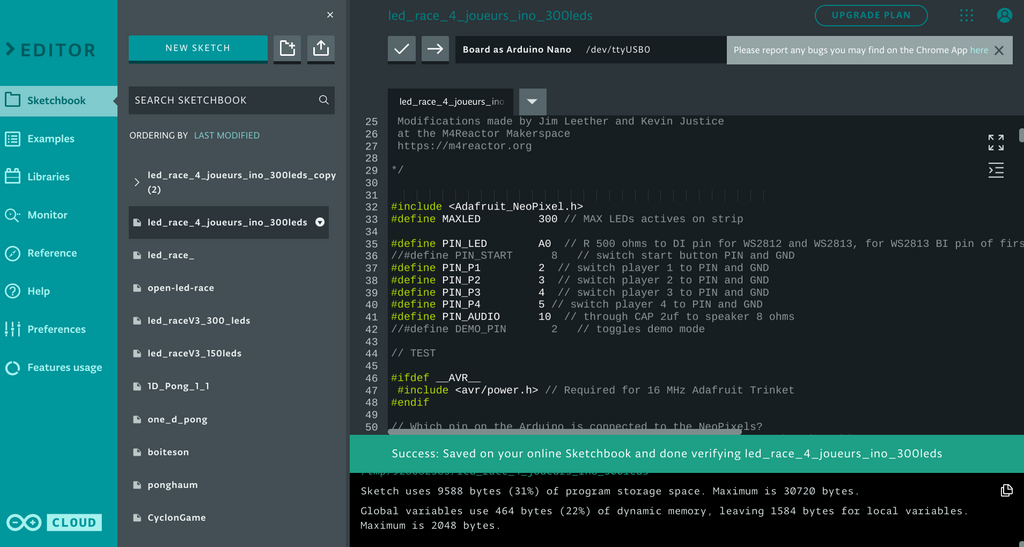Click the Search Sketchbook field
Viewport: 1024px width, 547px height.
click(222, 100)
